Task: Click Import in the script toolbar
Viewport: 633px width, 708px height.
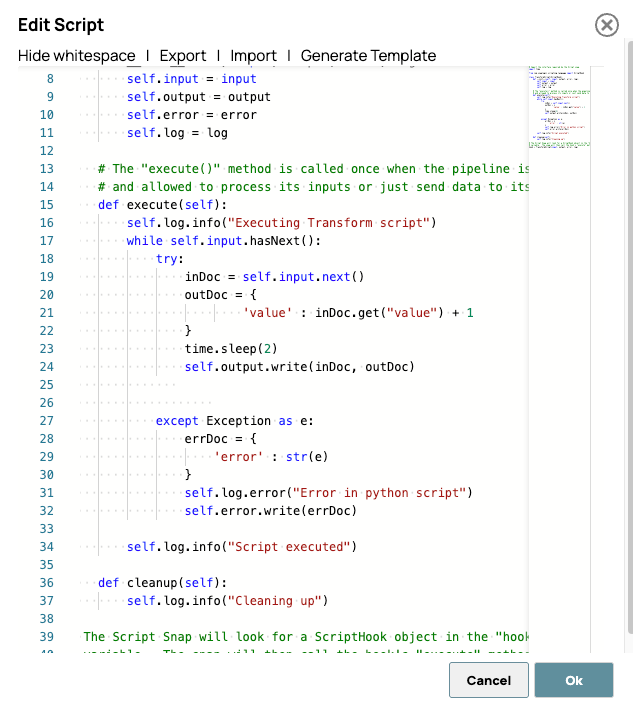Action: coord(254,56)
